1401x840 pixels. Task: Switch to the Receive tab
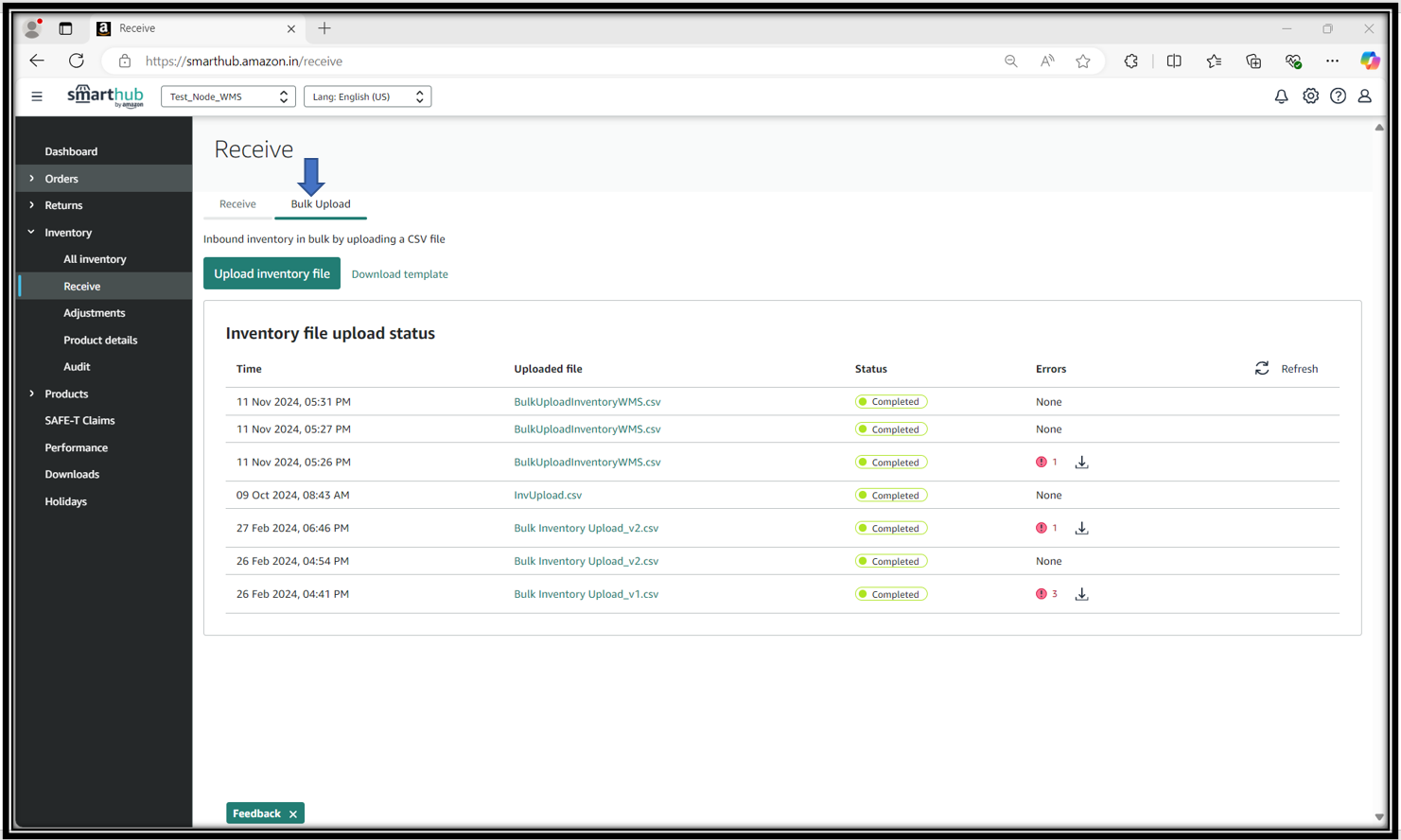click(237, 204)
